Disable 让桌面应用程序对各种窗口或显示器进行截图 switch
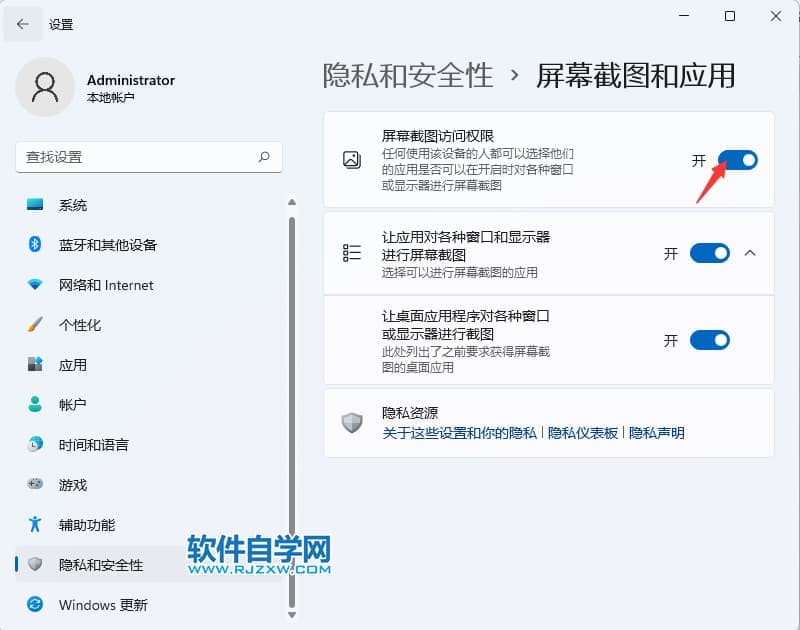The height and width of the screenshot is (630, 800). [710, 340]
